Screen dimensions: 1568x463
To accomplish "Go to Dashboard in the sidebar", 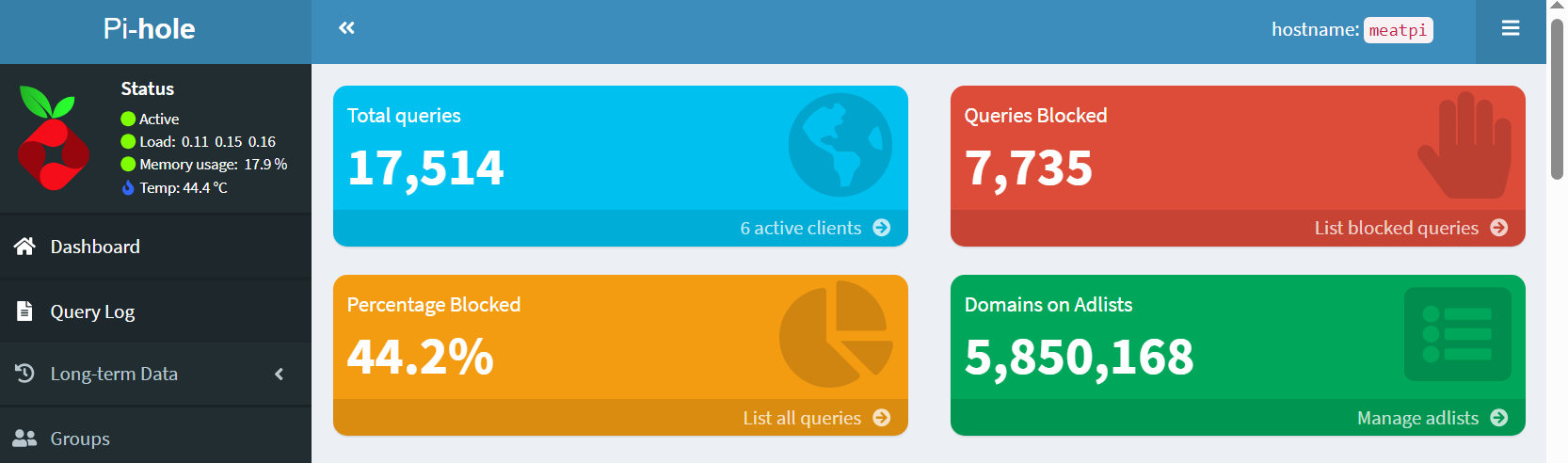I will (95, 247).
